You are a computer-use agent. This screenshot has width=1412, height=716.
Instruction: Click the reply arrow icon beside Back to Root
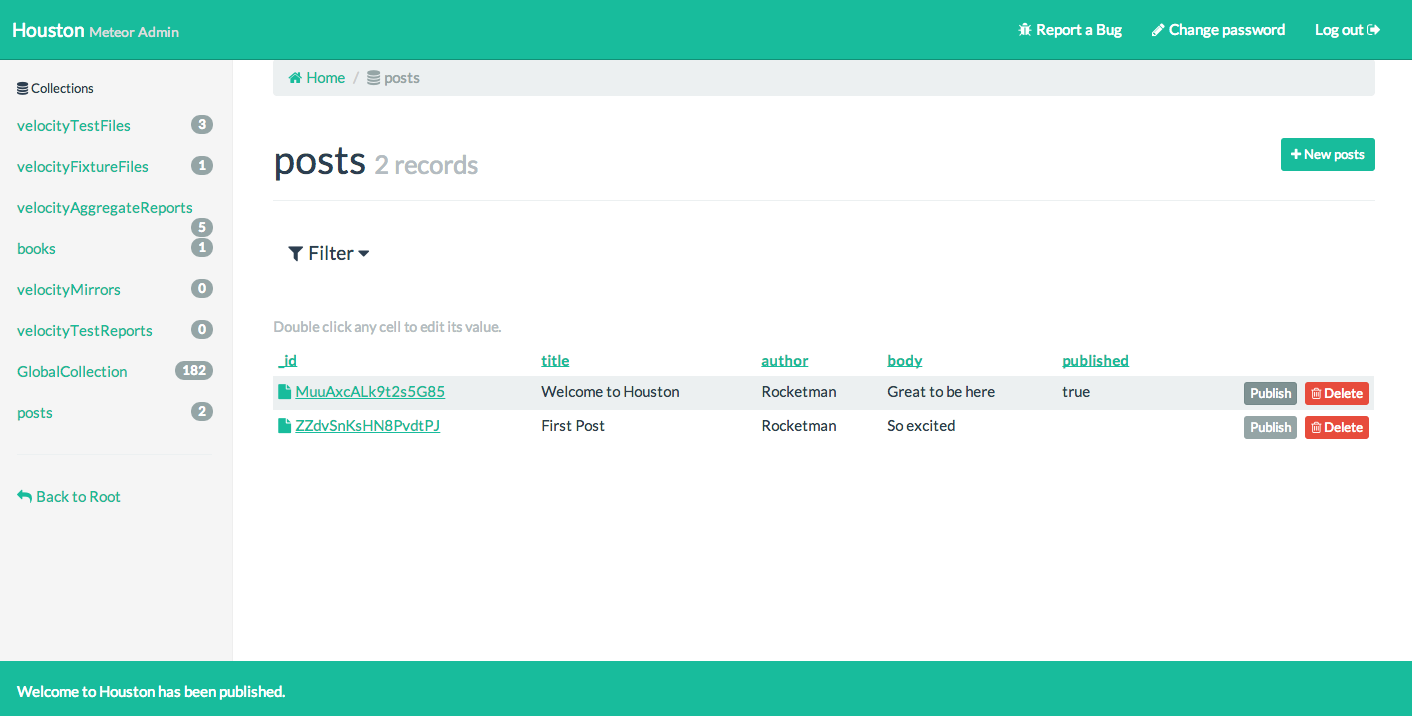coord(24,496)
